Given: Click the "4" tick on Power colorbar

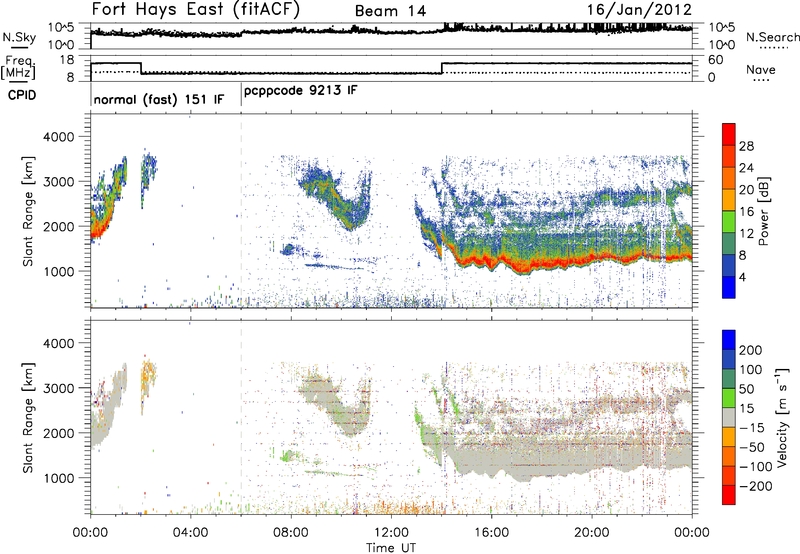Looking at the screenshot, I should coord(743,277).
